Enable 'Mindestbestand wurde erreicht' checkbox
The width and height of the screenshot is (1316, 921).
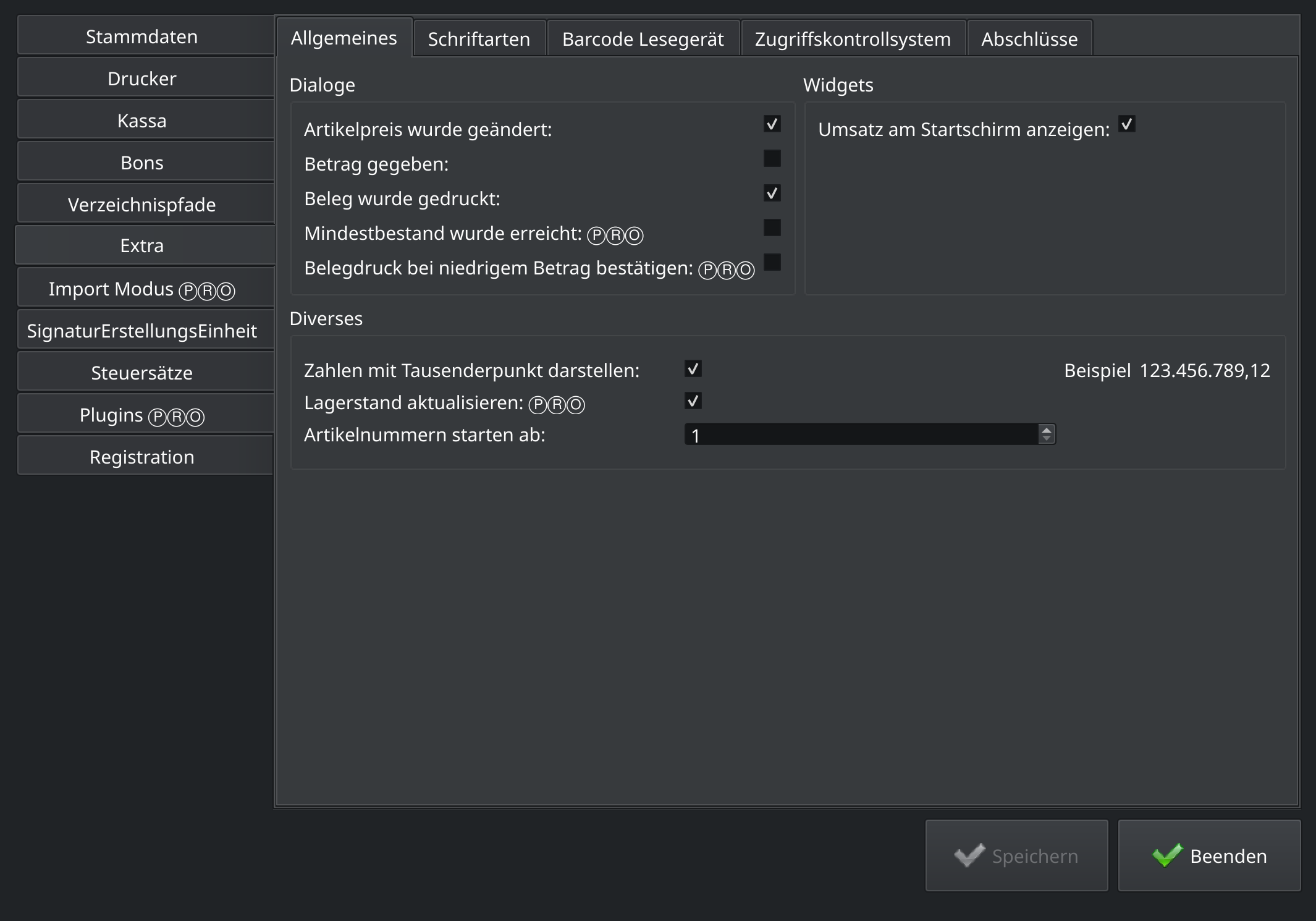772,228
